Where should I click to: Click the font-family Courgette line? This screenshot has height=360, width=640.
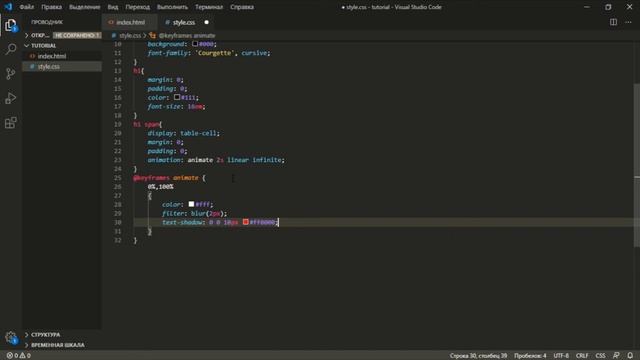[x=209, y=53]
